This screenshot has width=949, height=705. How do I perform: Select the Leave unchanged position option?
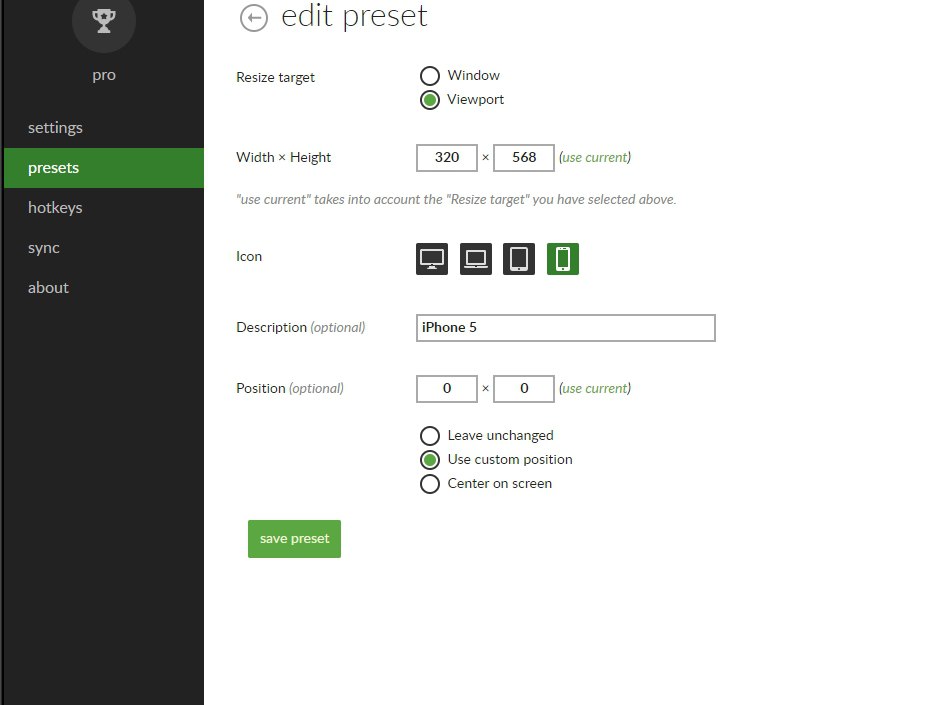tap(430, 436)
